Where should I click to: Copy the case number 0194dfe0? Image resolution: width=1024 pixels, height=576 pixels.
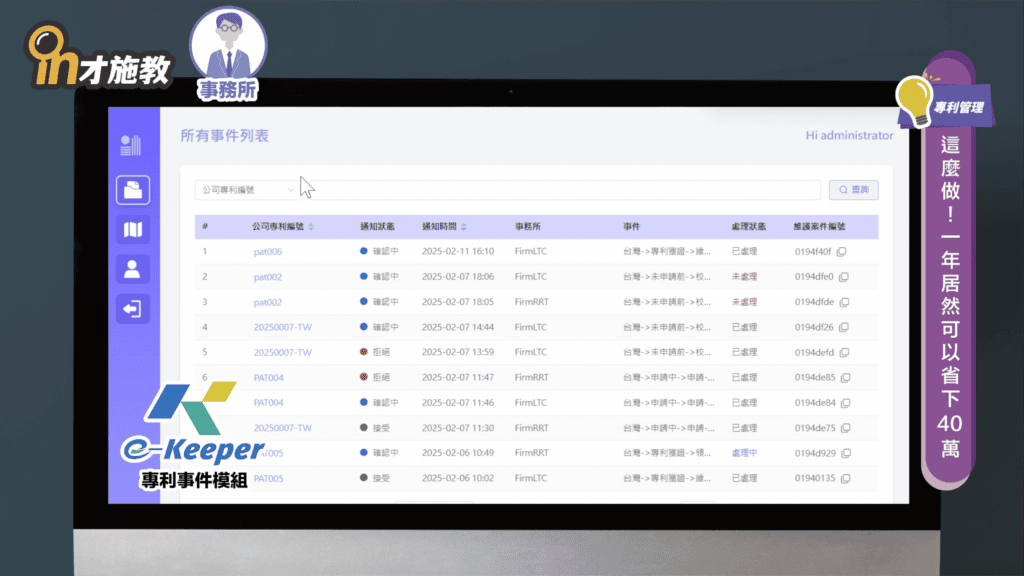(x=843, y=277)
